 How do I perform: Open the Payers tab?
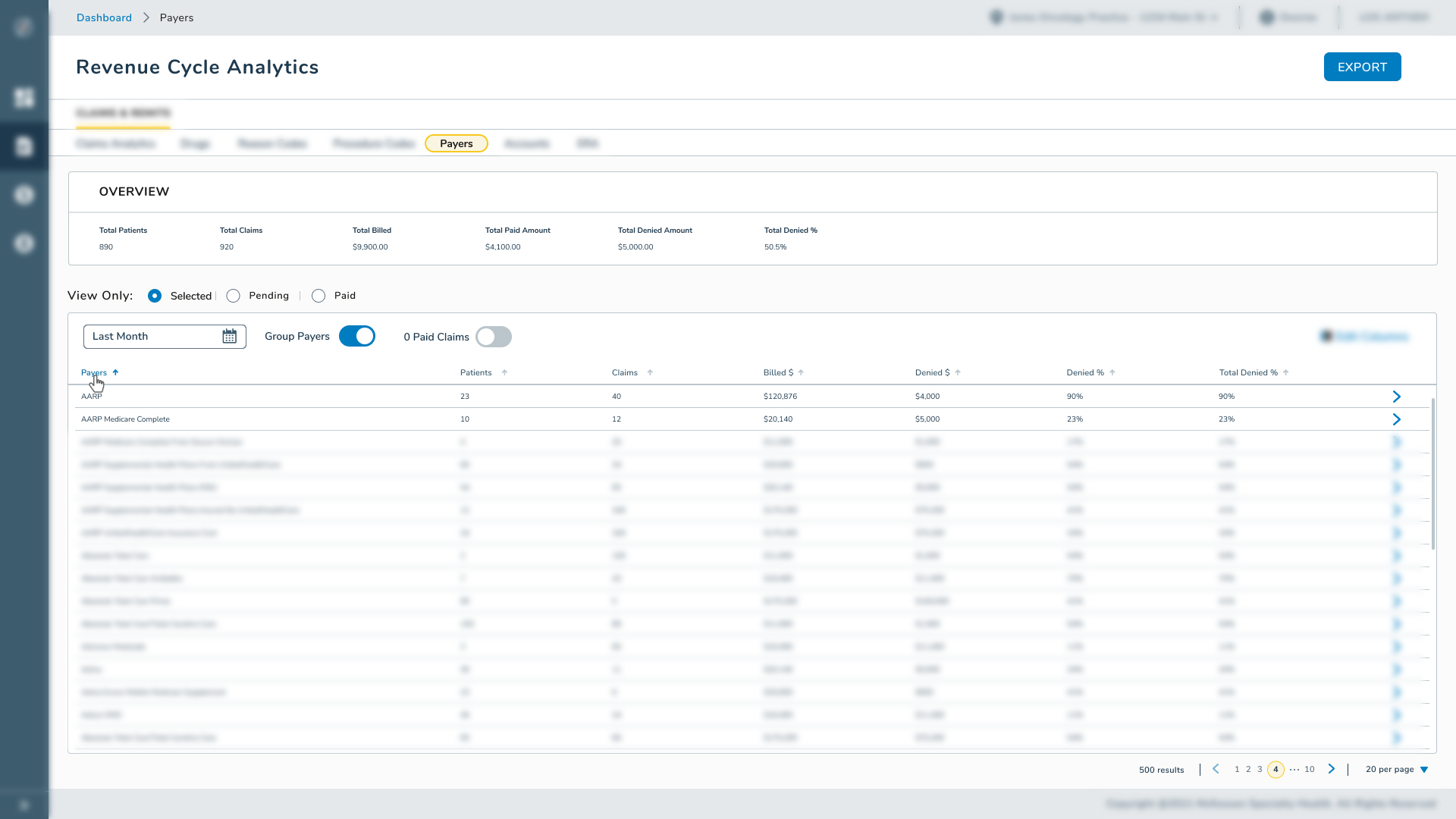(457, 143)
